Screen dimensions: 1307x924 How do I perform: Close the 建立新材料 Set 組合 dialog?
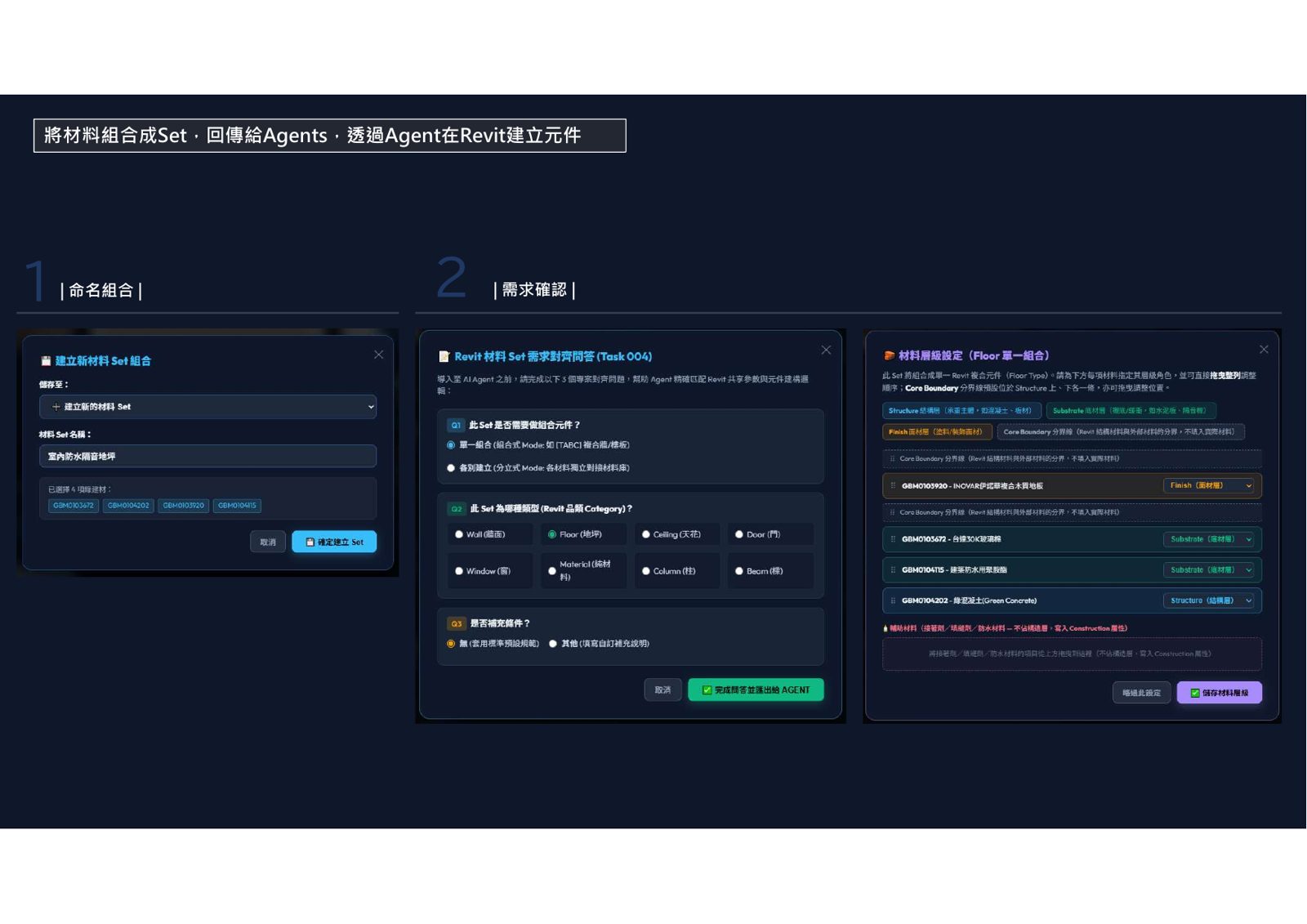(378, 355)
